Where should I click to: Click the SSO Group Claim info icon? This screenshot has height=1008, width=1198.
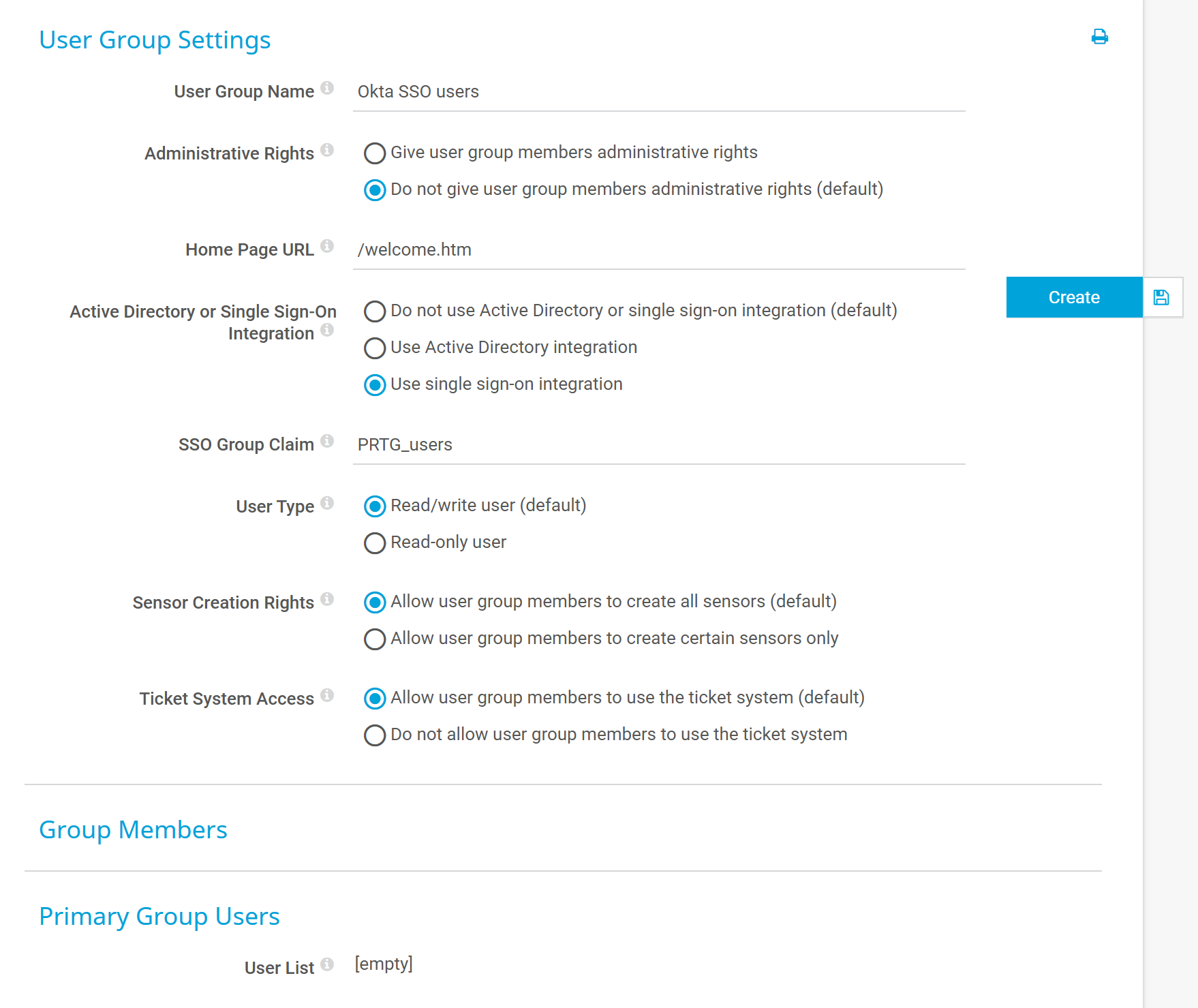tap(327, 441)
